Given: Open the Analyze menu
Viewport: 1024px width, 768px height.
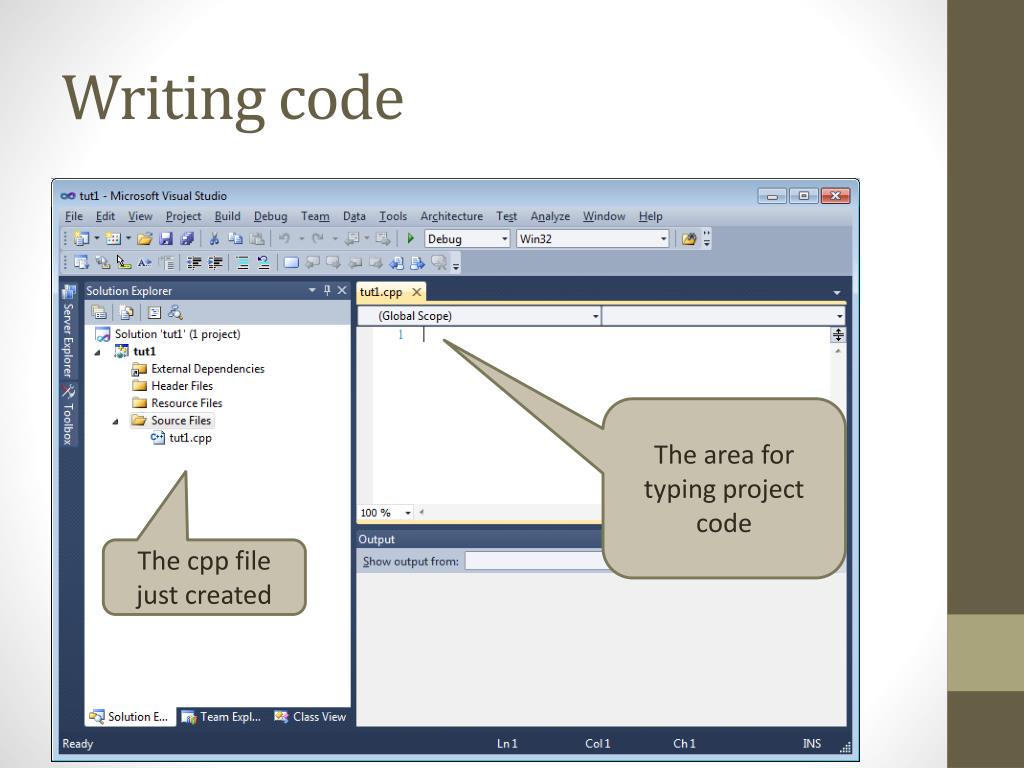Looking at the screenshot, I should [x=550, y=216].
